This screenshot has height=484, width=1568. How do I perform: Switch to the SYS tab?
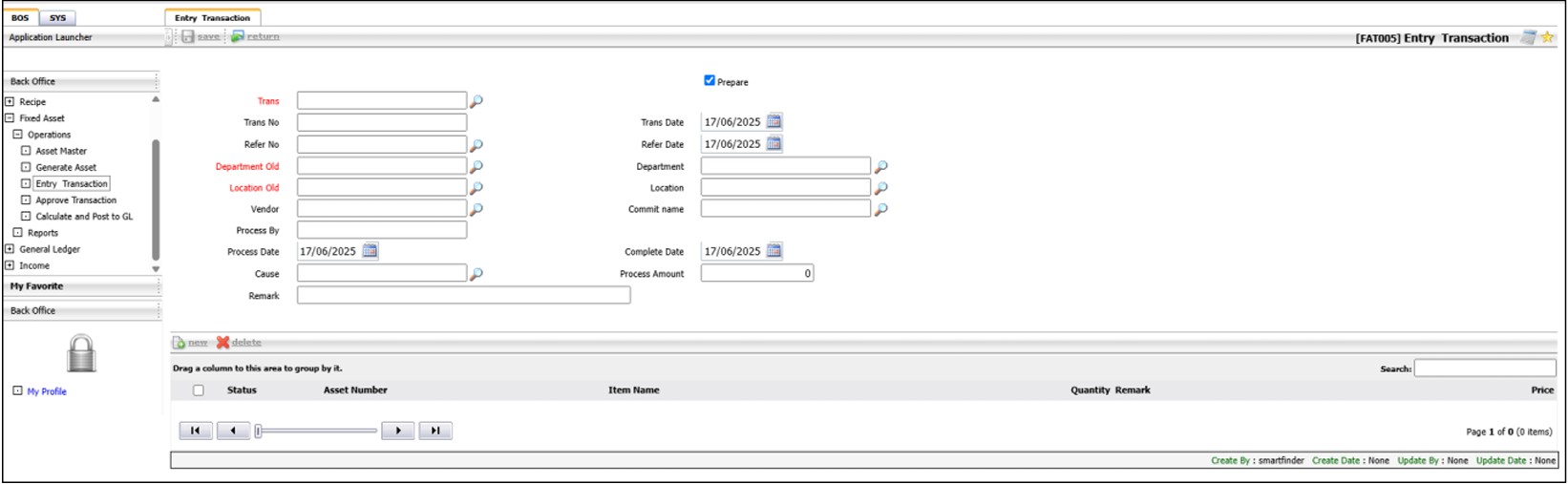57,18
